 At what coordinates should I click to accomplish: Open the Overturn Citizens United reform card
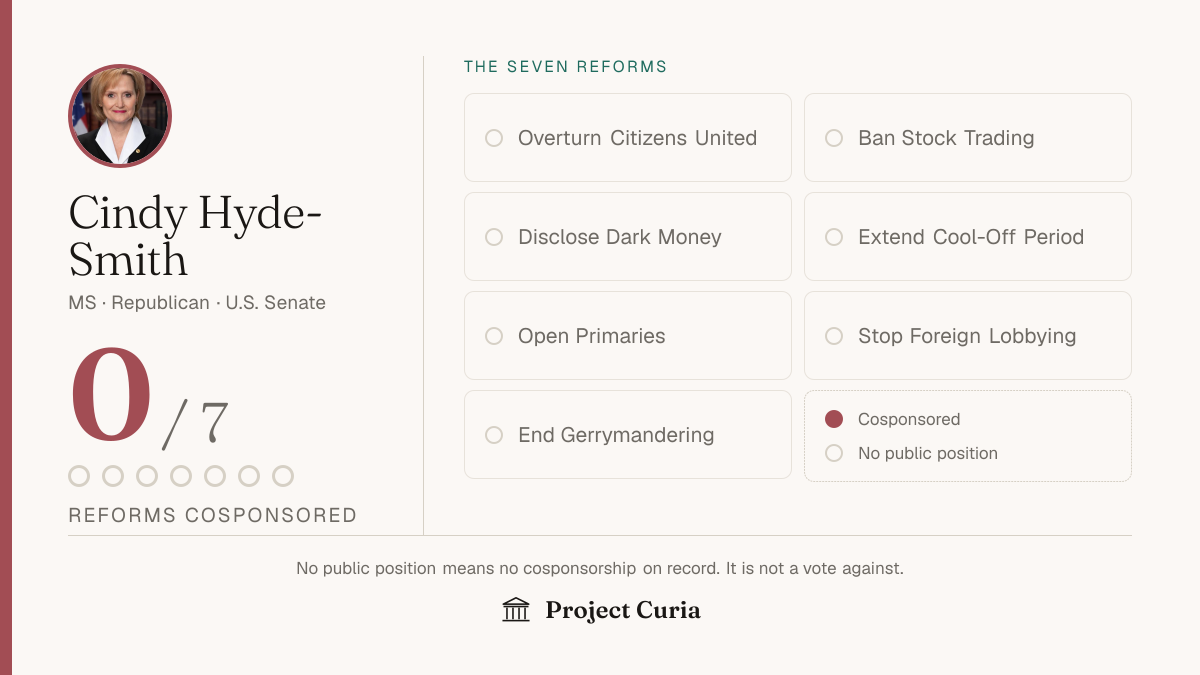click(x=628, y=138)
